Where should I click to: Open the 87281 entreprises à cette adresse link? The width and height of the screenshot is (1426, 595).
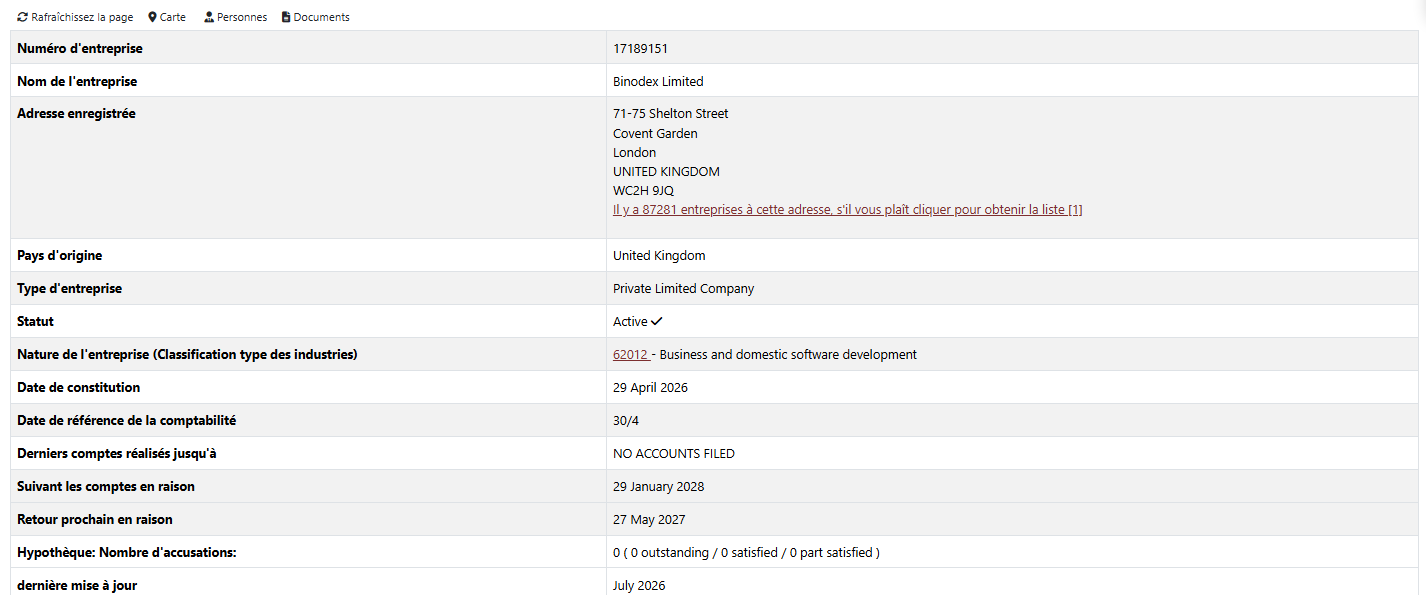848,209
